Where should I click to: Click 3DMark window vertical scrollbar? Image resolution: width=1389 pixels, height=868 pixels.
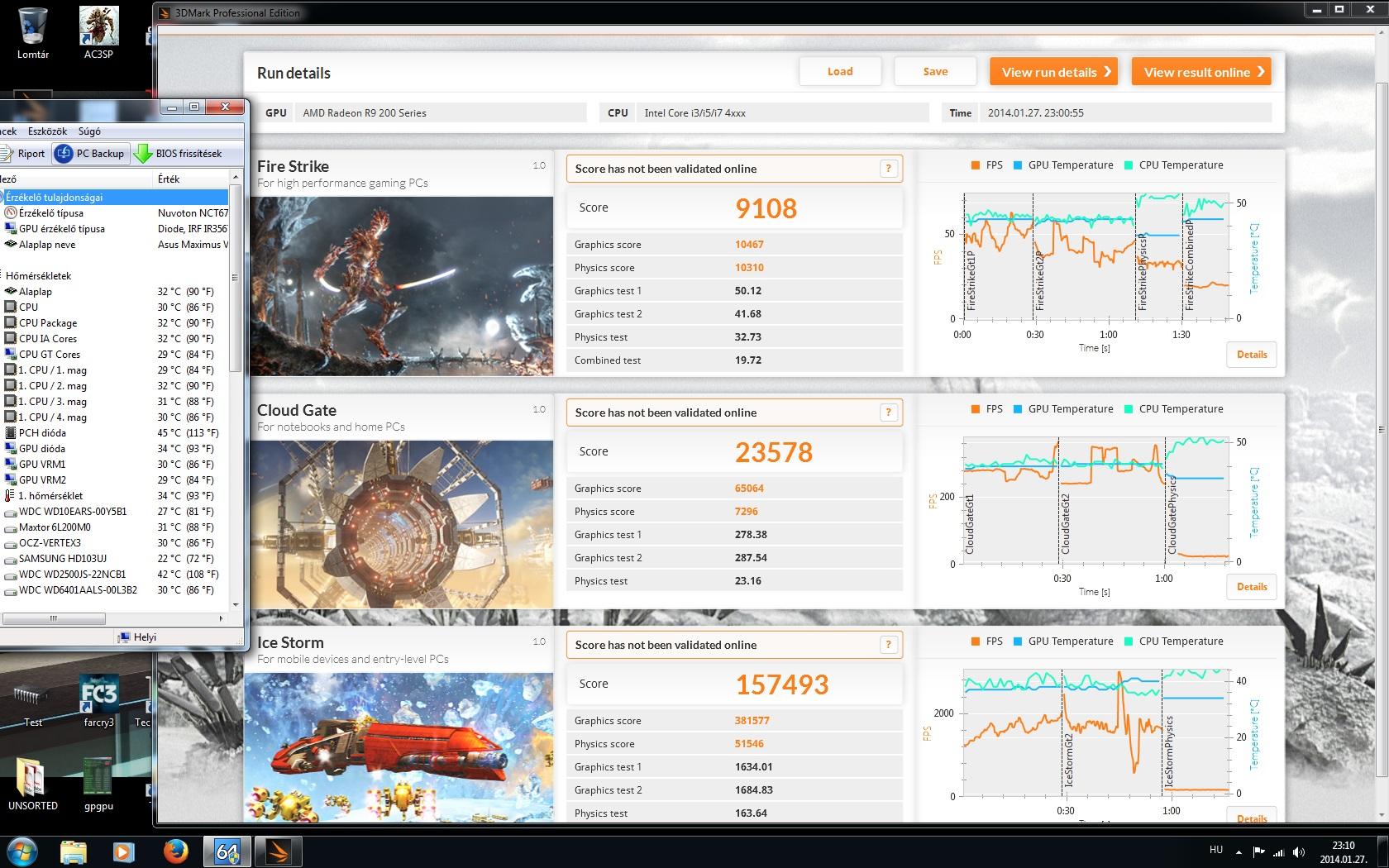click(x=1382, y=430)
